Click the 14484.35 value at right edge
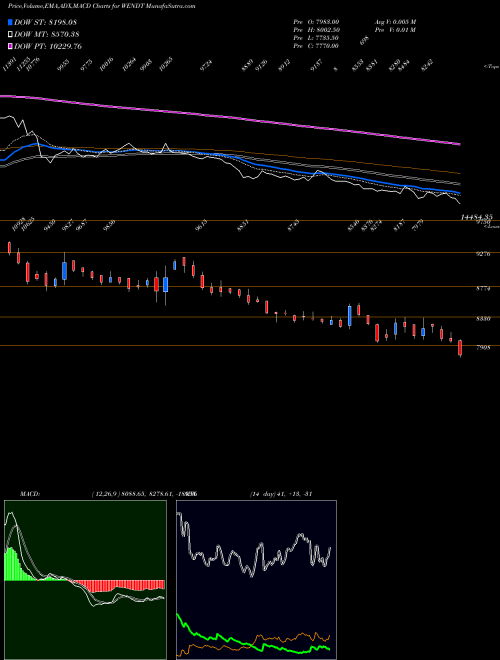Image resolution: width=500 pixels, height=660 pixels. point(476,217)
